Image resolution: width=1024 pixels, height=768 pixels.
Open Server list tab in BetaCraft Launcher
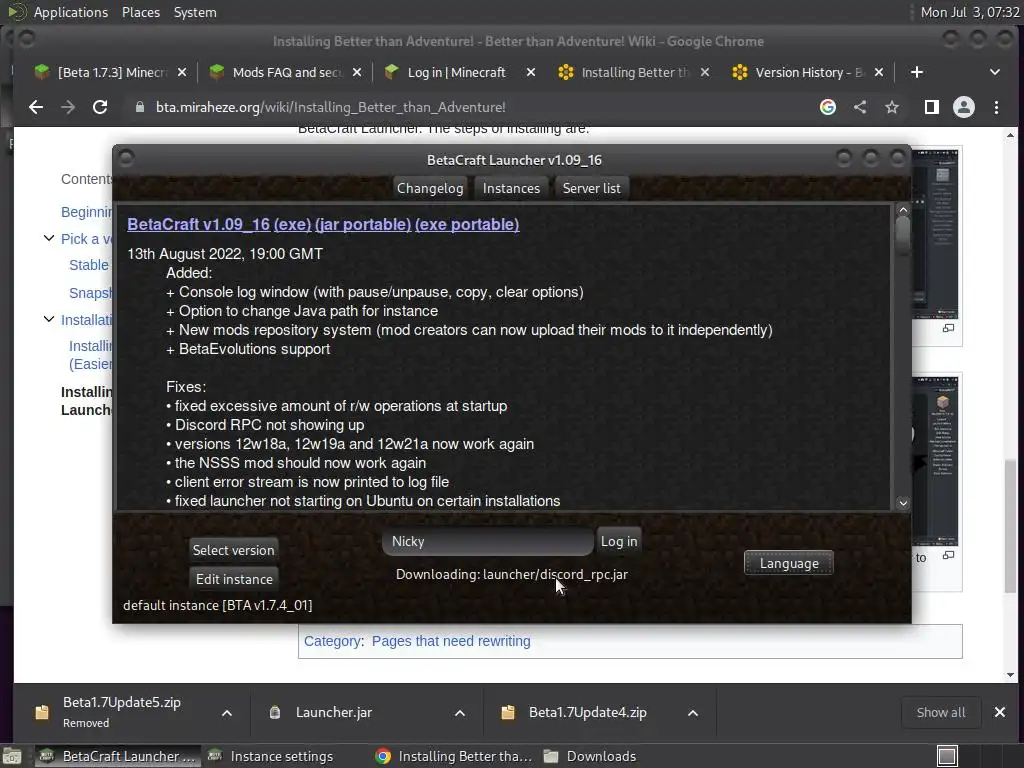[592, 188]
